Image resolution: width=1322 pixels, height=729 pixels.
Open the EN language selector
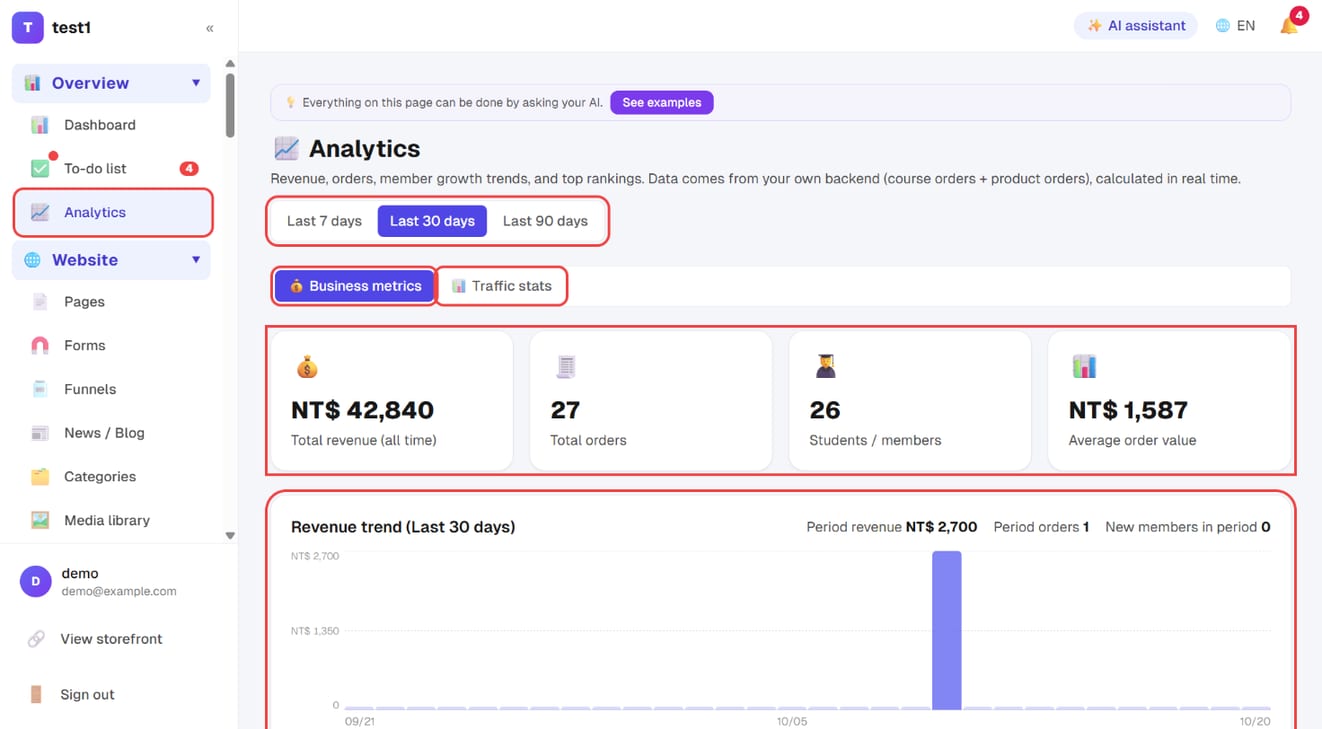(1235, 26)
